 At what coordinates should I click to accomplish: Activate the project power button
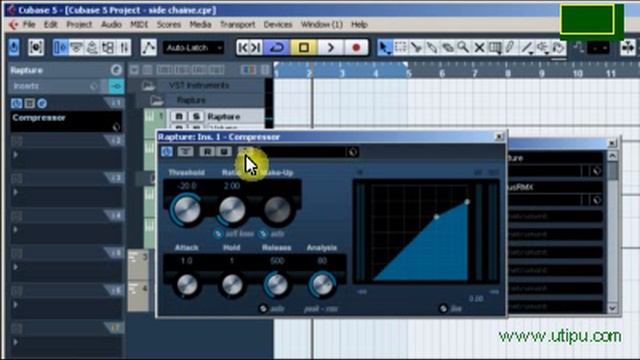pyautogui.click(x=14, y=47)
